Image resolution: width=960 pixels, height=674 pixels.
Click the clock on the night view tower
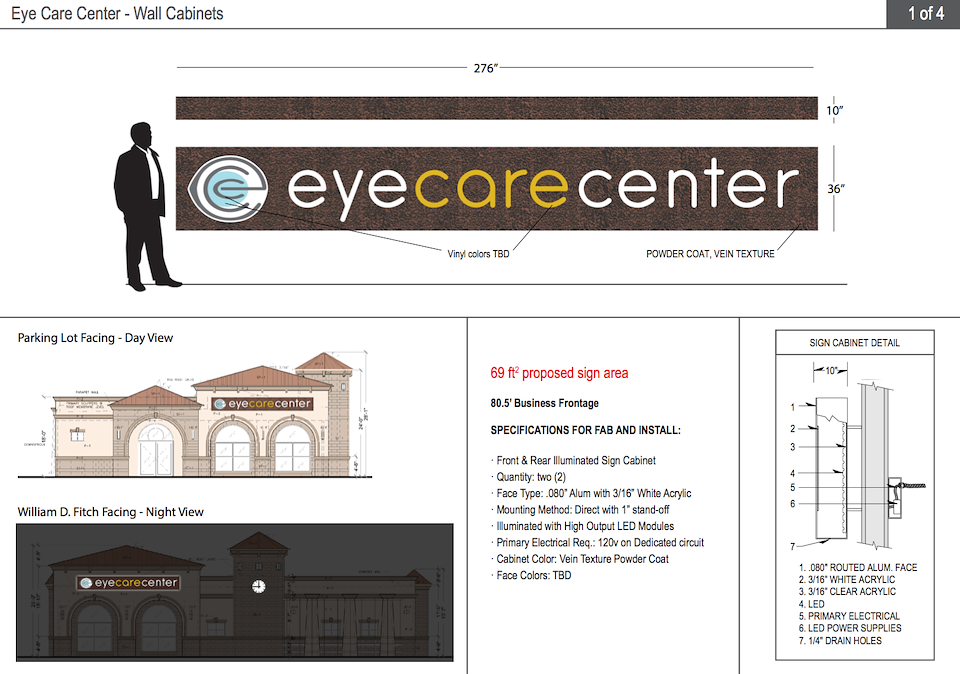tap(259, 586)
